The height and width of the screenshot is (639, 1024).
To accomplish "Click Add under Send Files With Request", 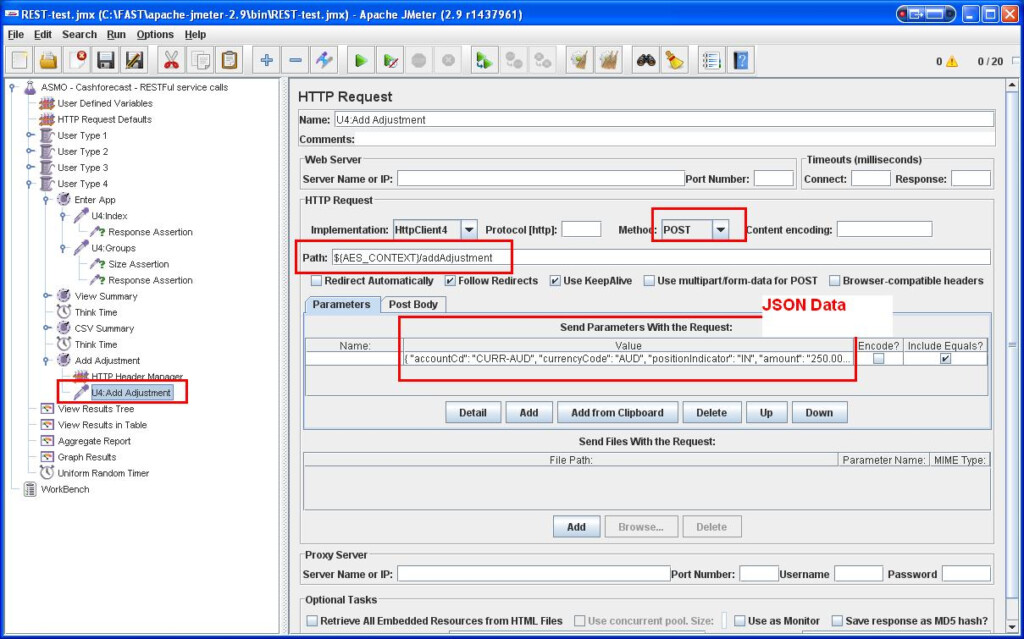I will pyautogui.click(x=576, y=527).
